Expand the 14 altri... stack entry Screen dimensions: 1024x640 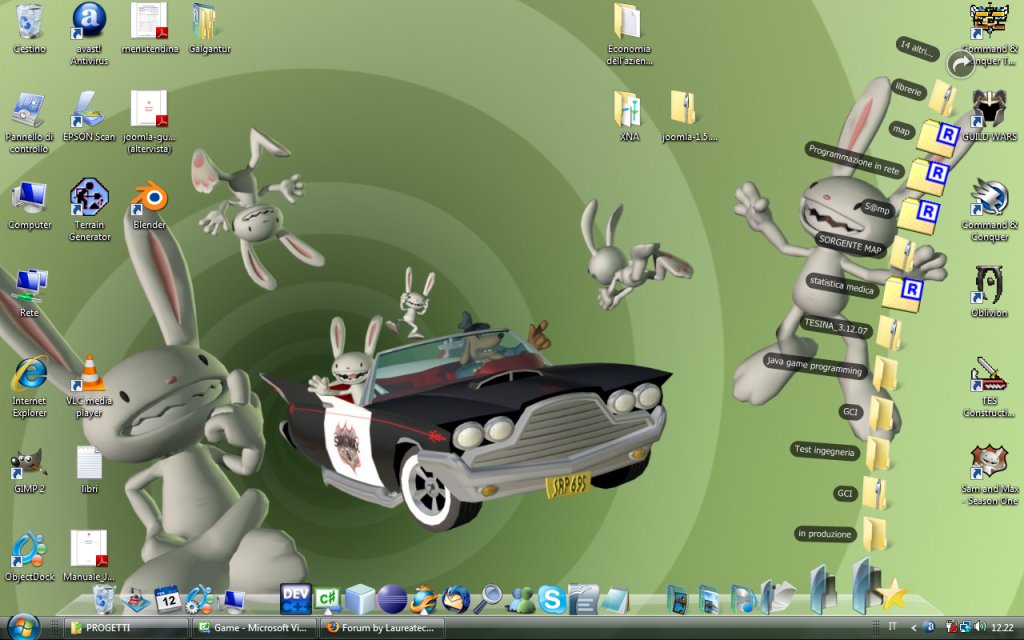tap(919, 50)
